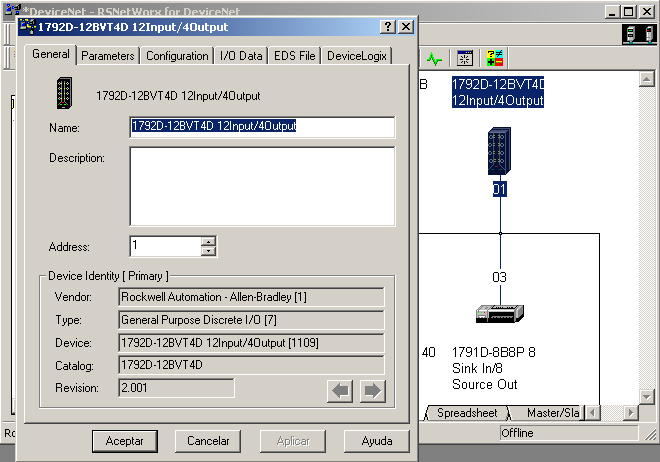Close the 1792D-12BVT4D properties dialog
Screen dimensions: 660x462
coord(406,27)
